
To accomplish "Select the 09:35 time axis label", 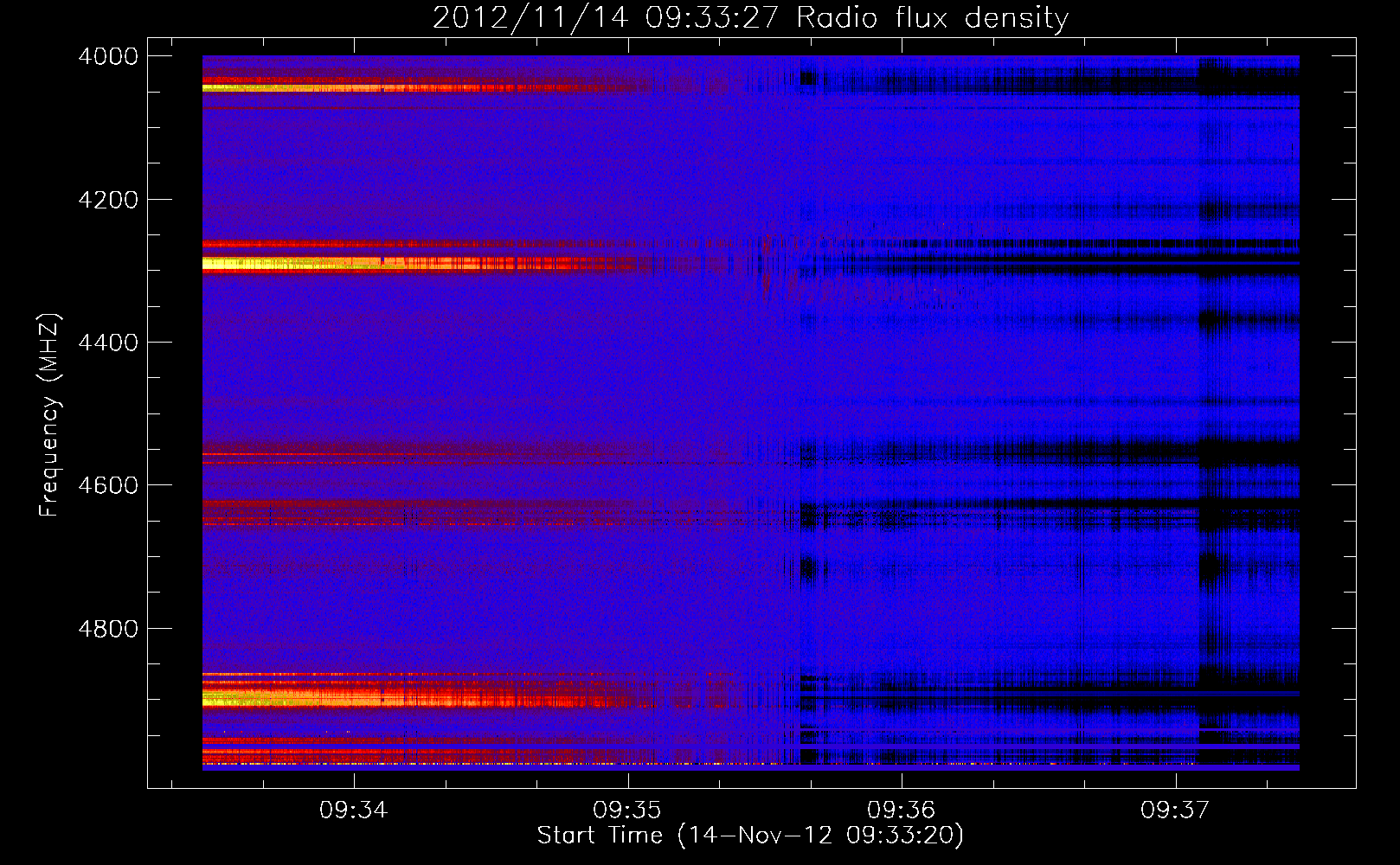I will [627, 811].
